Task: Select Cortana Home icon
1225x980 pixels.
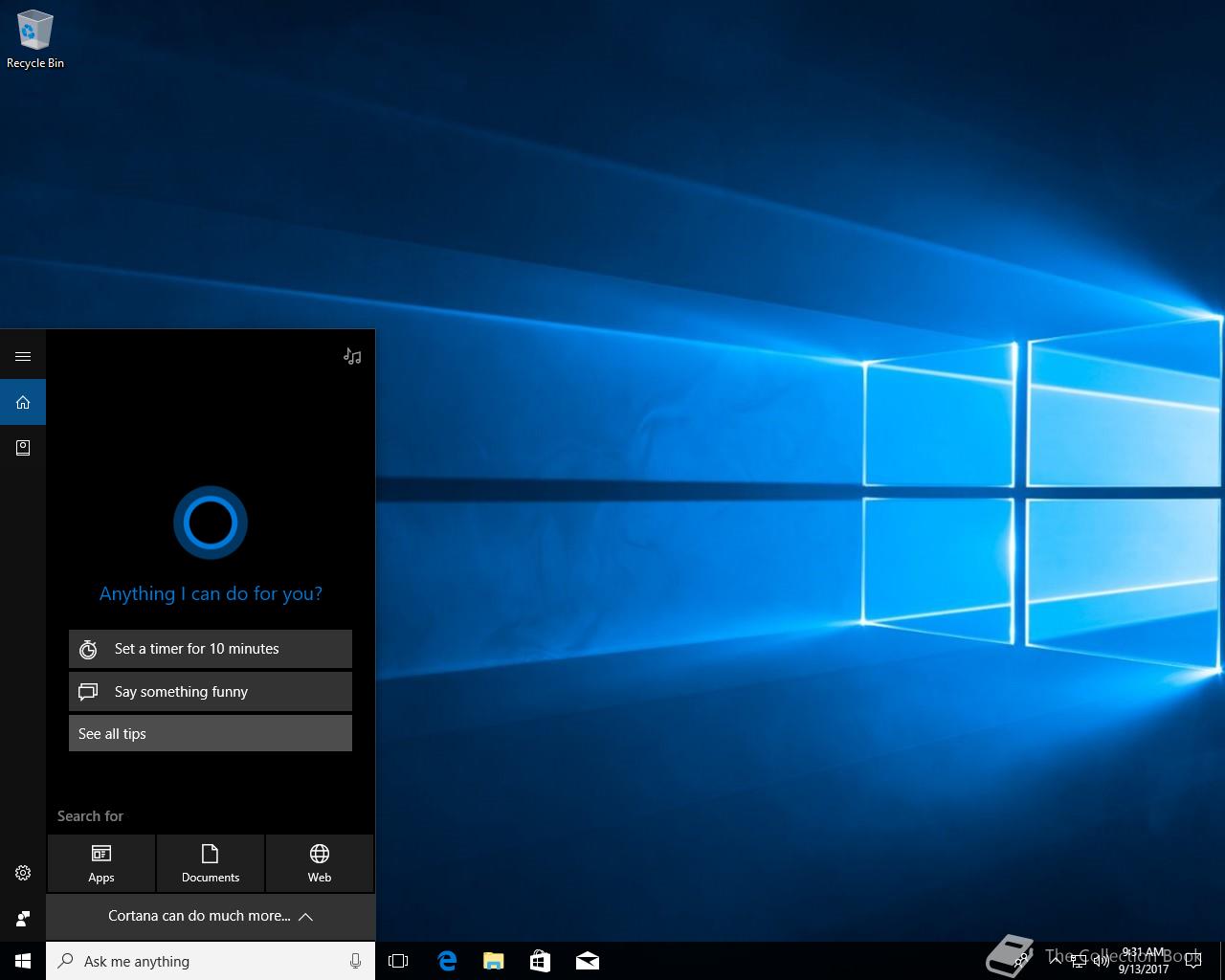Action: 23,402
